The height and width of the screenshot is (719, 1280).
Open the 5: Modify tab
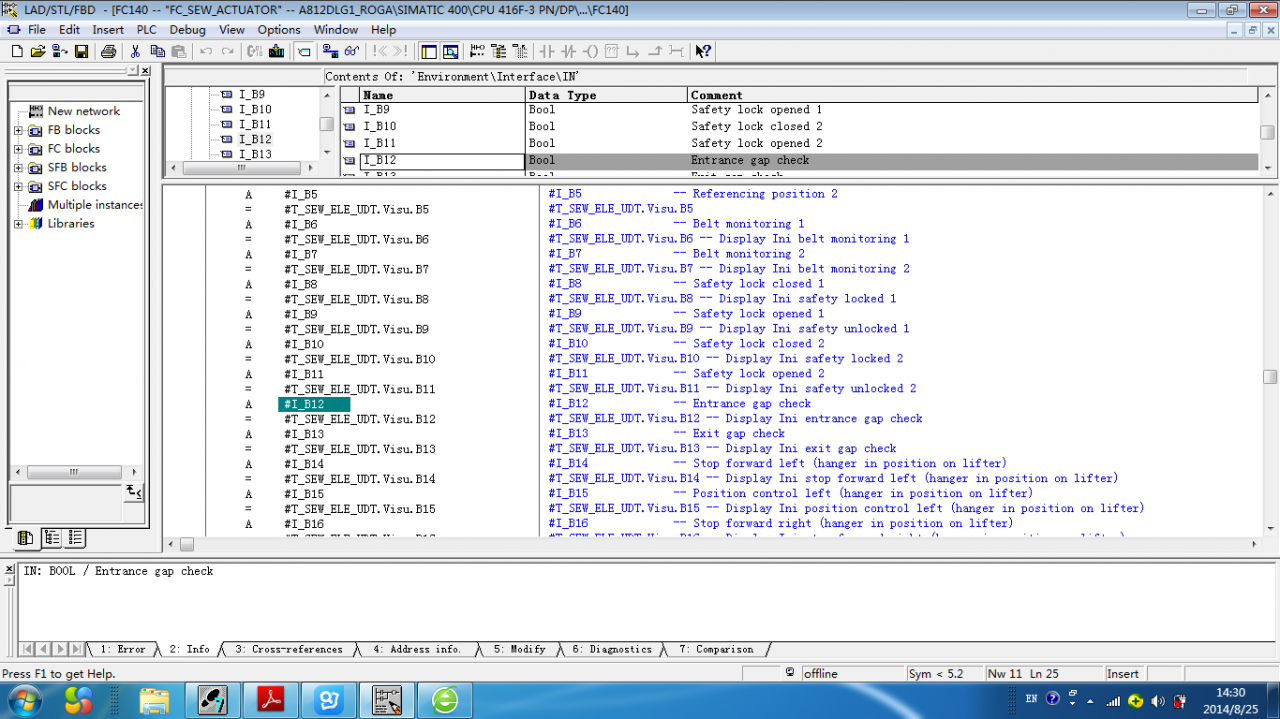(519, 649)
